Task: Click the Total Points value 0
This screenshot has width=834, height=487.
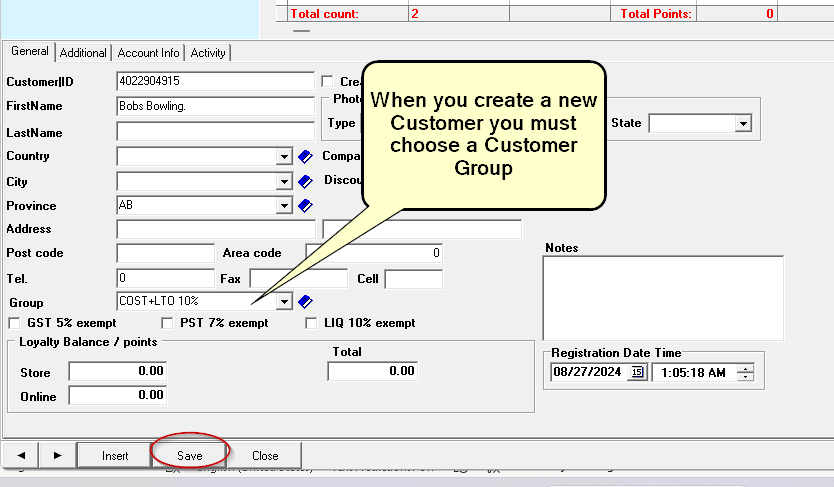Action: point(769,14)
